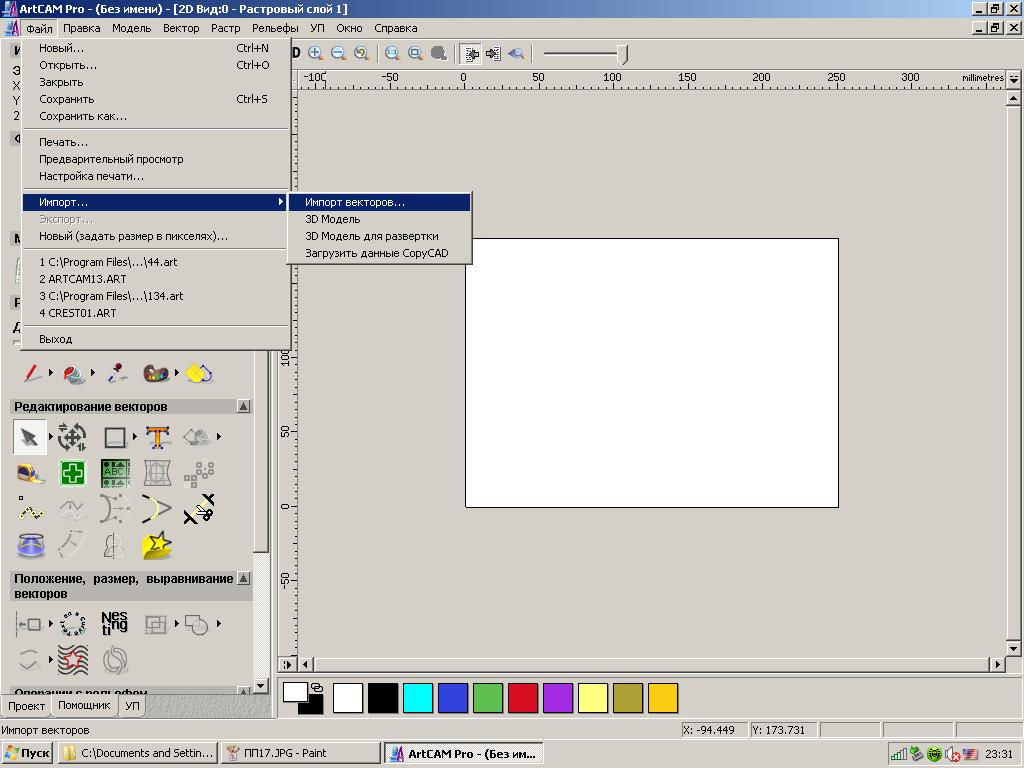
Task: Expand the flyout arrow beside rectangle tool
Action: (x=135, y=437)
